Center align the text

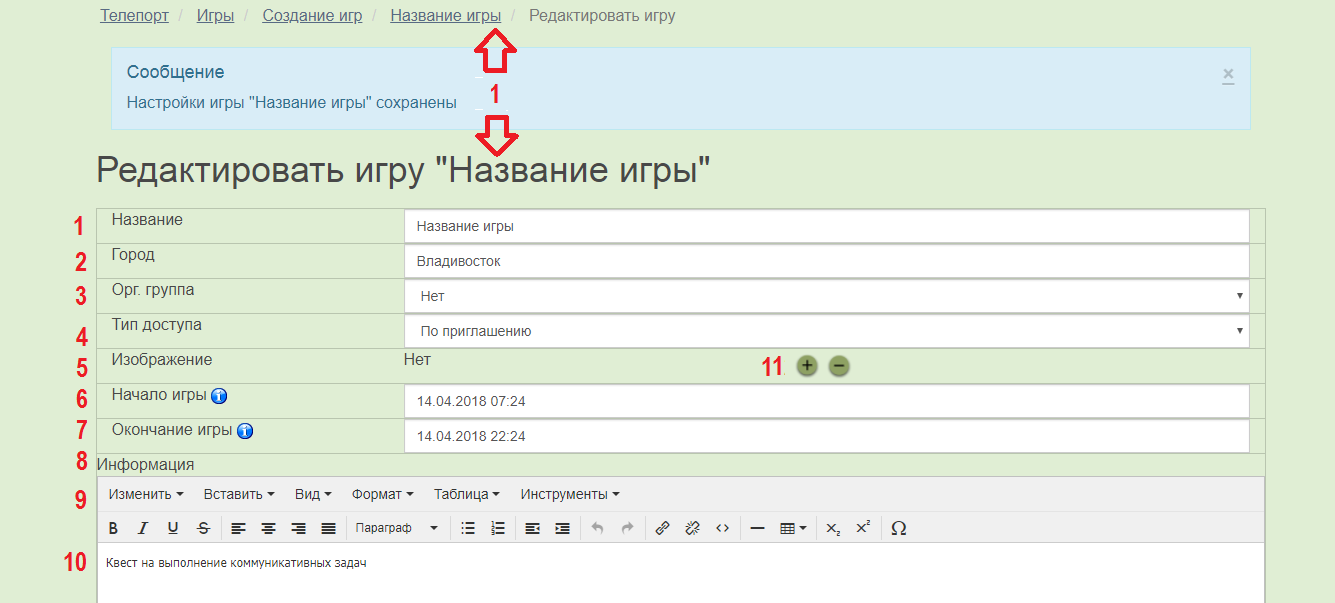tap(268, 528)
